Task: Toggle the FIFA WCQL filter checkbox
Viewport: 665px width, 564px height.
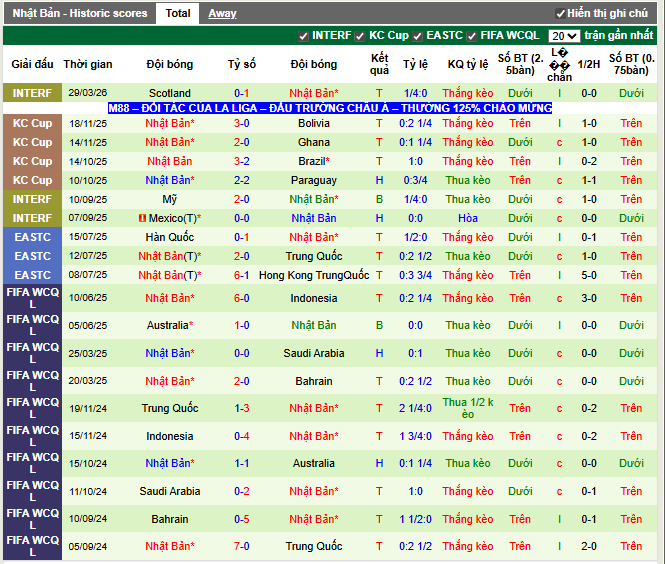Action: (x=471, y=36)
